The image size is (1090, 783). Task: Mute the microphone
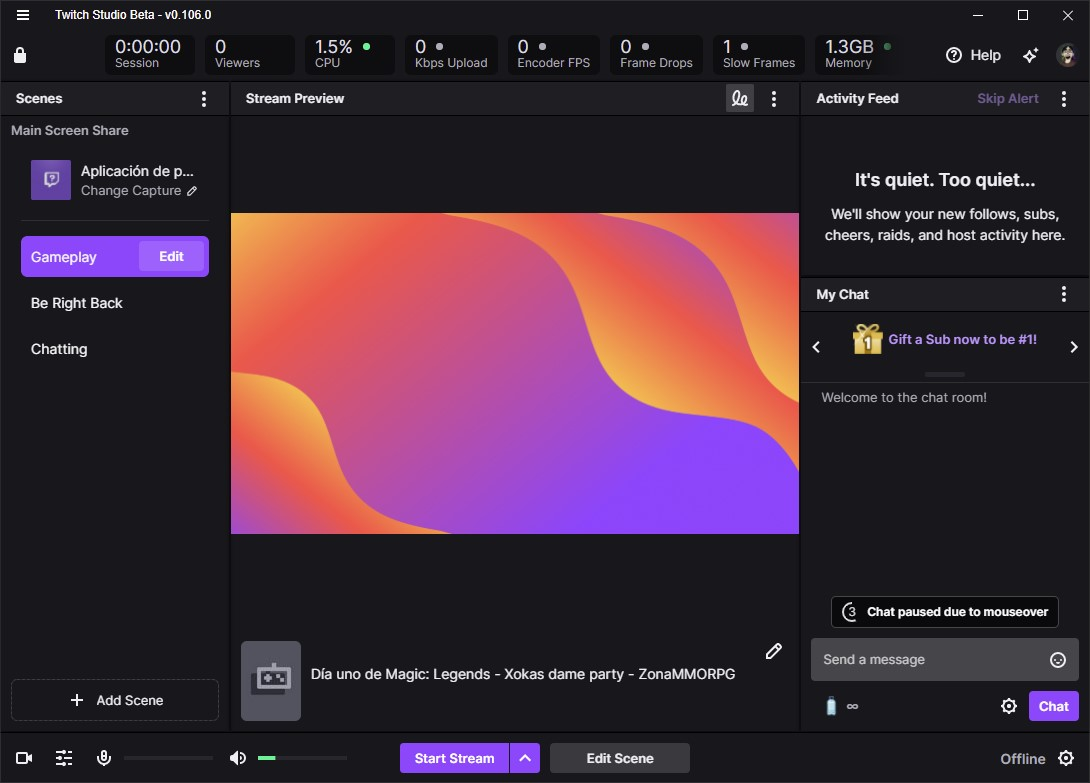[x=103, y=758]
